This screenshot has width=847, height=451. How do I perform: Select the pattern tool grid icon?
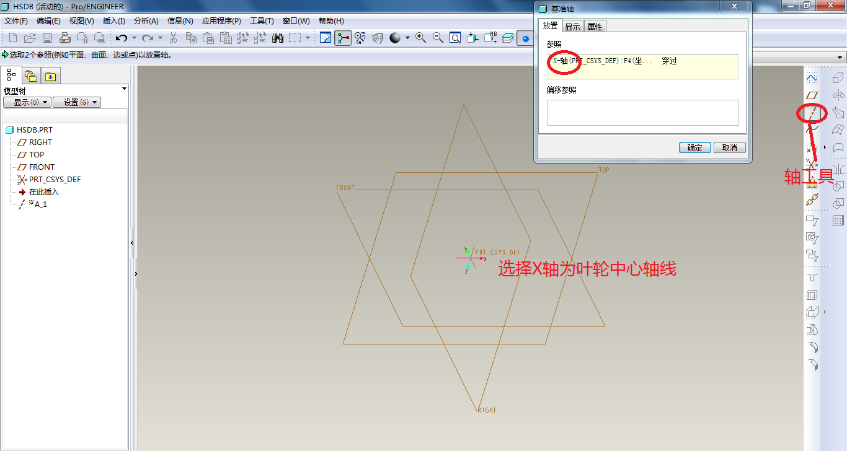tap(838, 220)
